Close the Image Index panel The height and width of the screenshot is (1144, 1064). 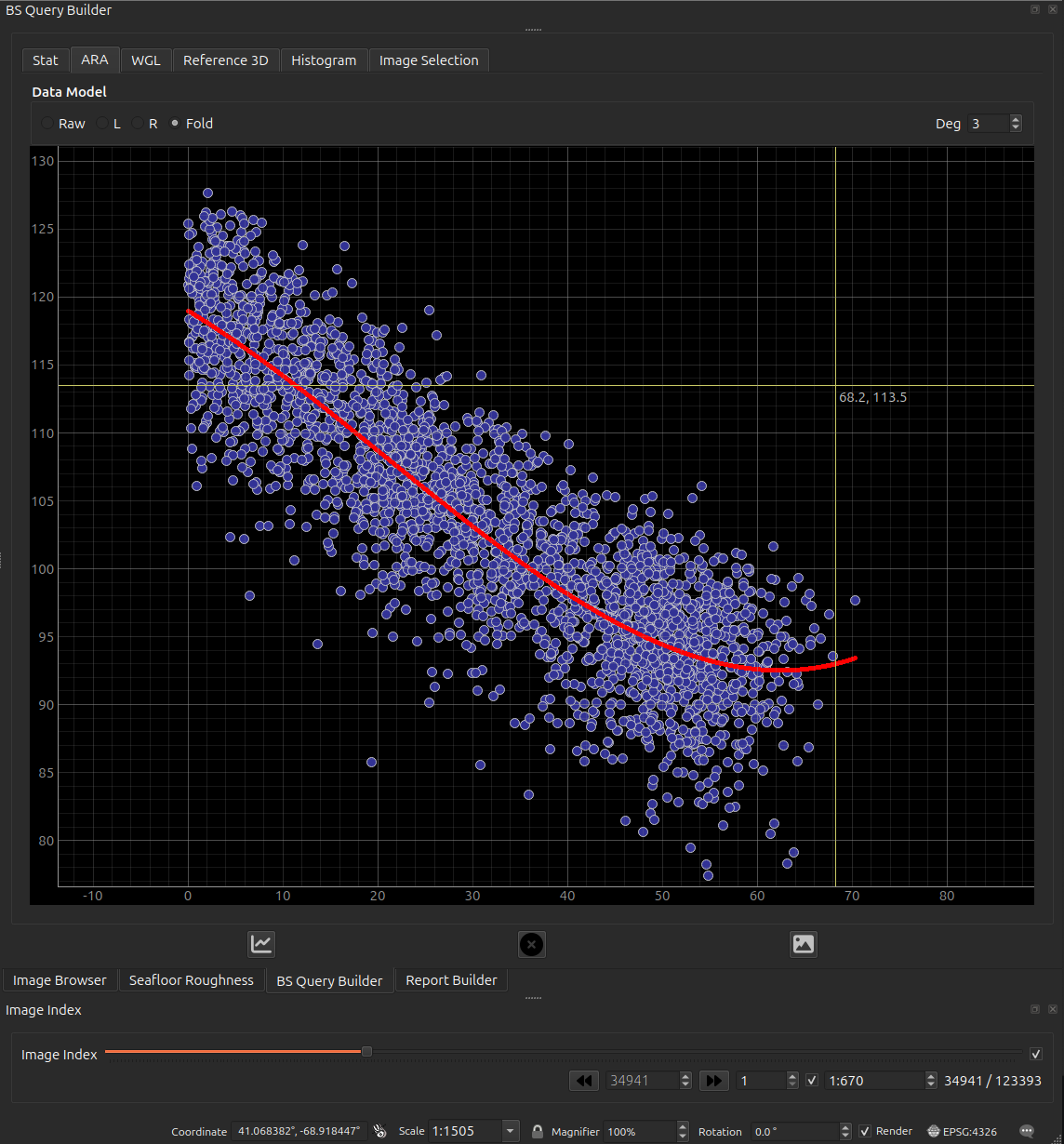point(1052,1009)
